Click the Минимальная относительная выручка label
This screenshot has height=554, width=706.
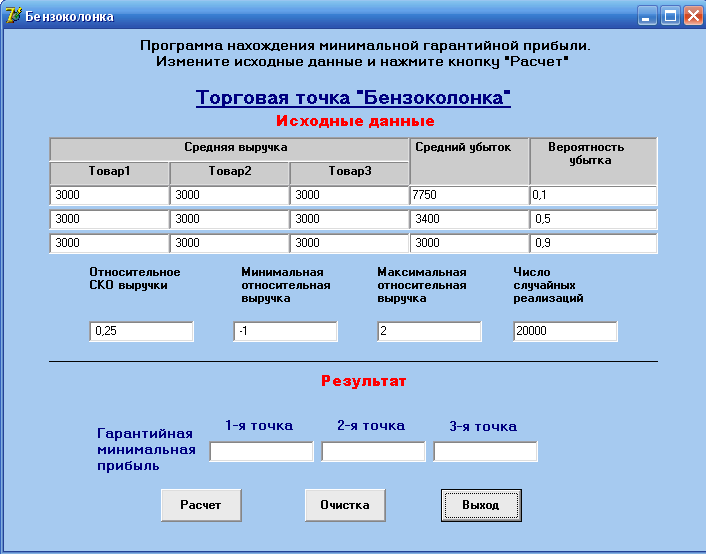coord(286,285)
